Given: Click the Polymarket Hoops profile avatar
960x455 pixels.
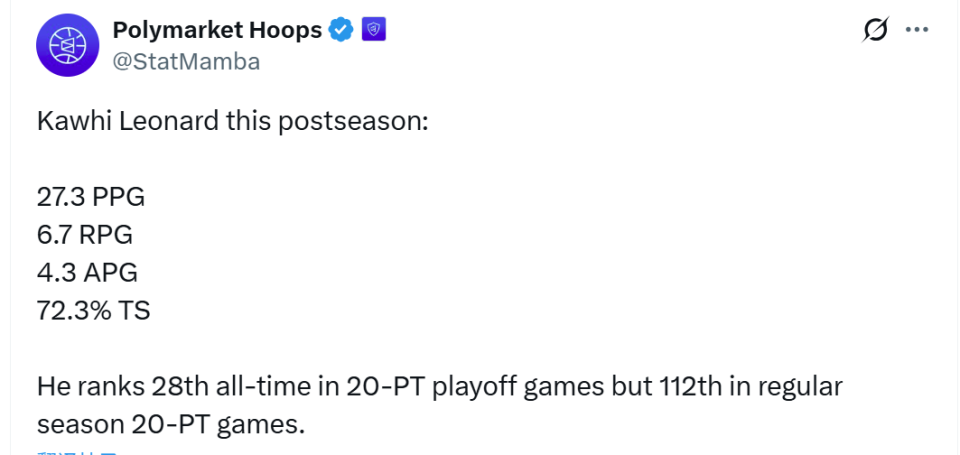Looking at the screenshot, I should (65, 45).
